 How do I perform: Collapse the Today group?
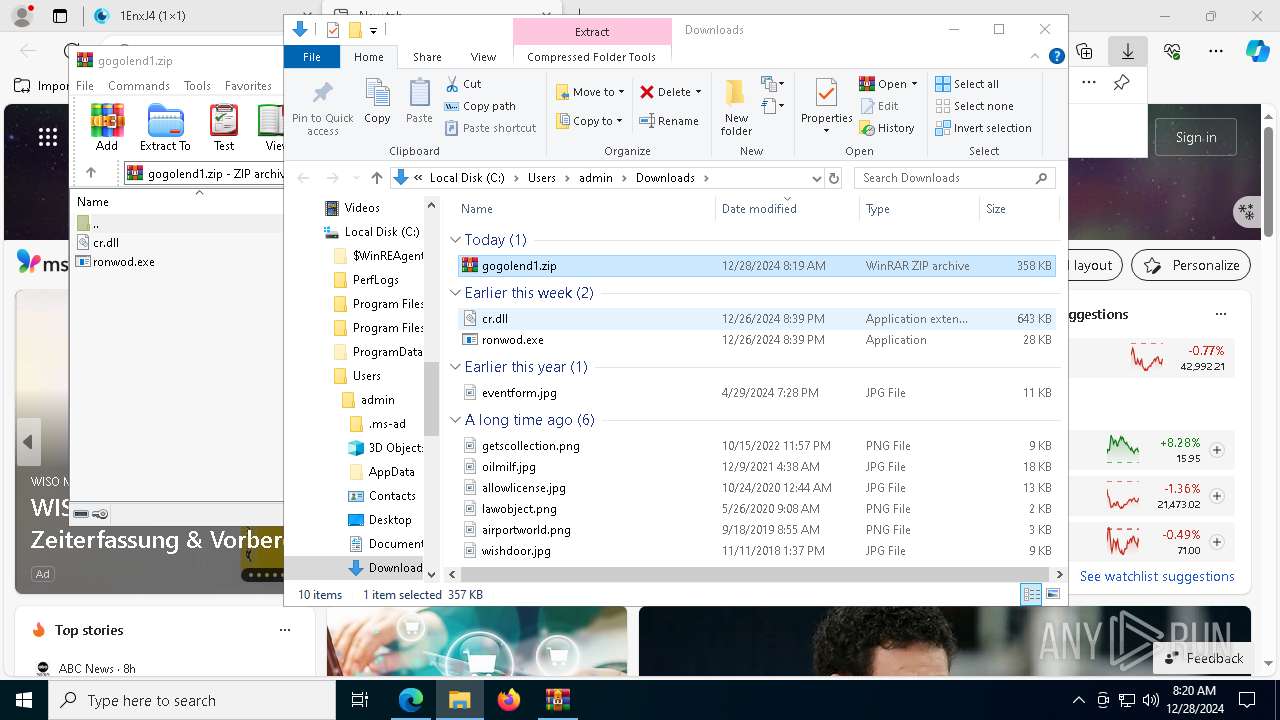pyautogui.click(x=455, y=240)
